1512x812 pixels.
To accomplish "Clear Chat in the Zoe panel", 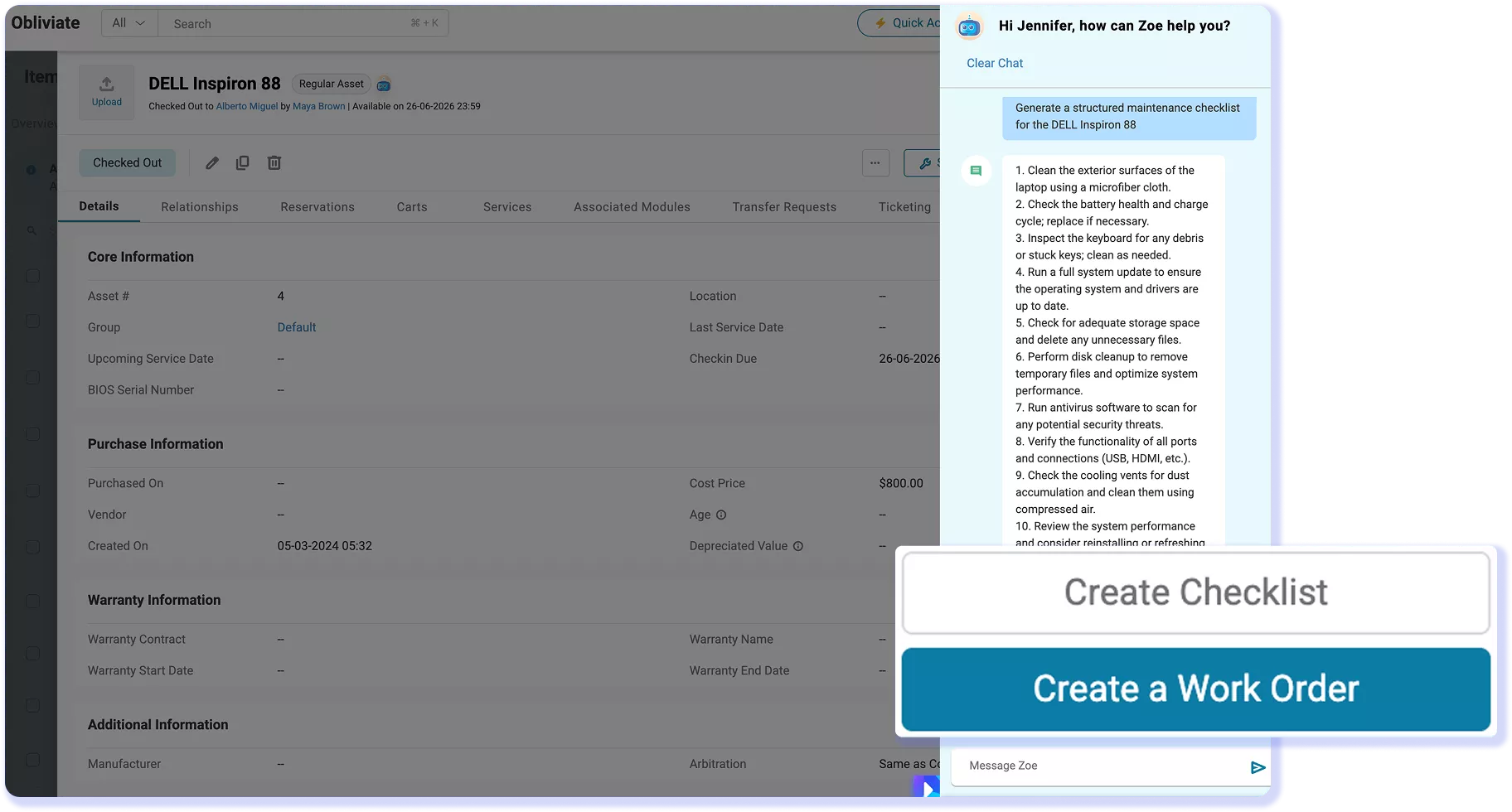I will tap(995, 63).
